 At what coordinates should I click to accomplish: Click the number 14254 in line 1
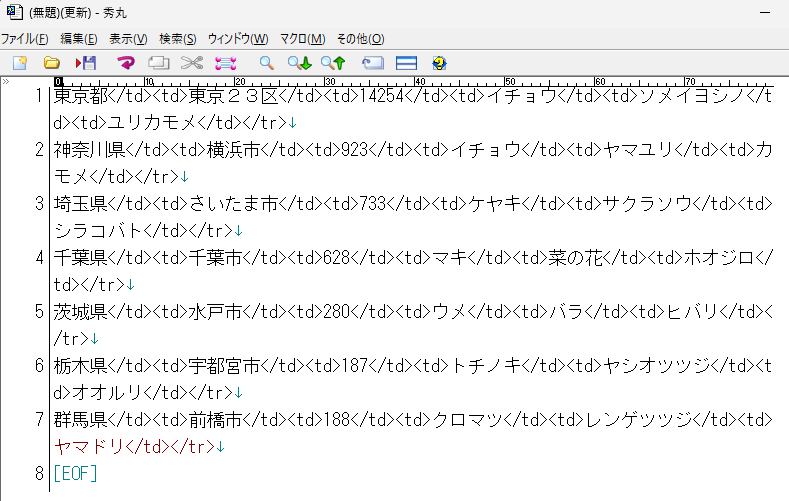click(382, 96)
